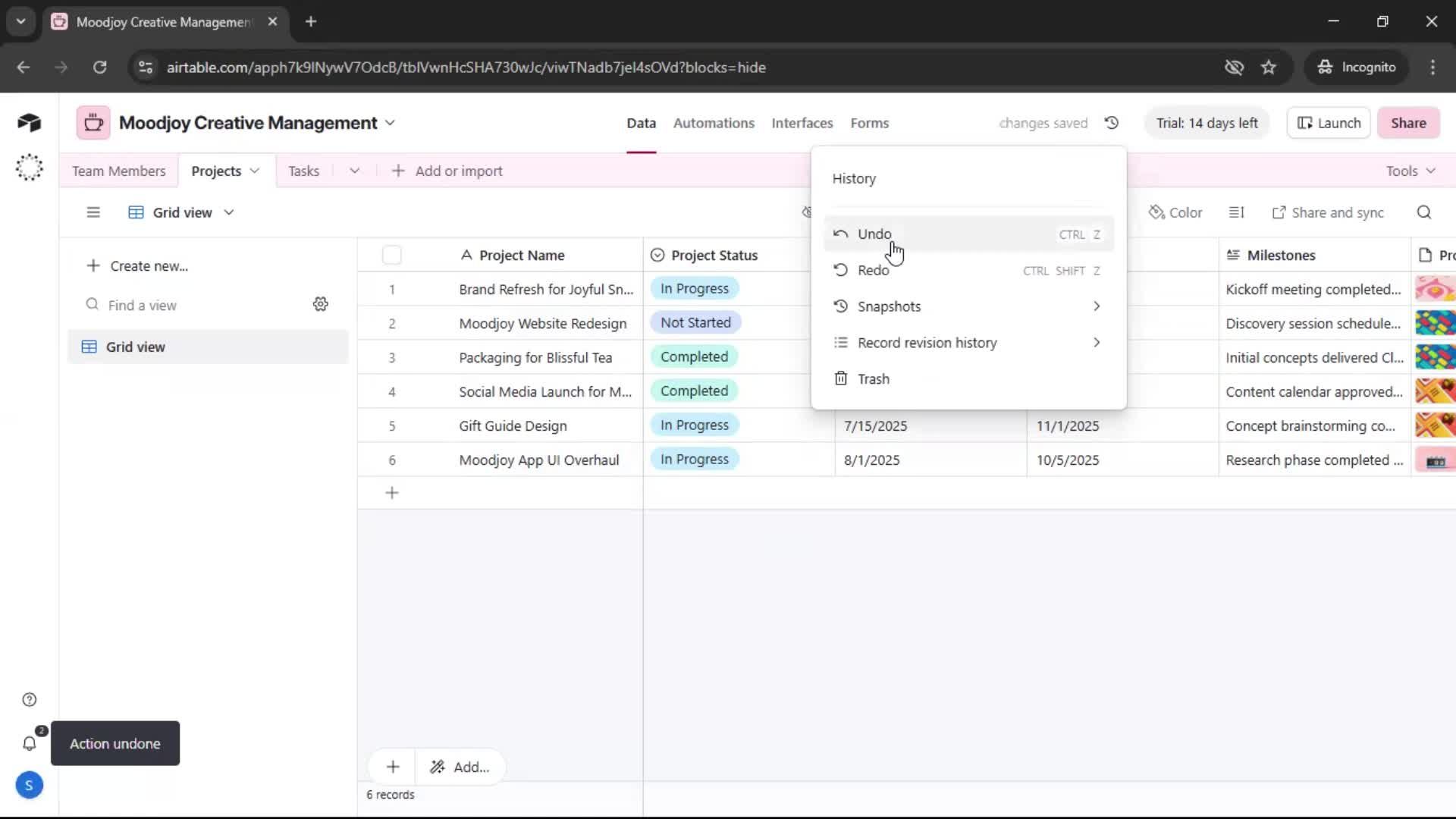The image size is (1456, 819).
Task: Click the In Progress status for Brand Refresh
Action: [x=694, y=289]
